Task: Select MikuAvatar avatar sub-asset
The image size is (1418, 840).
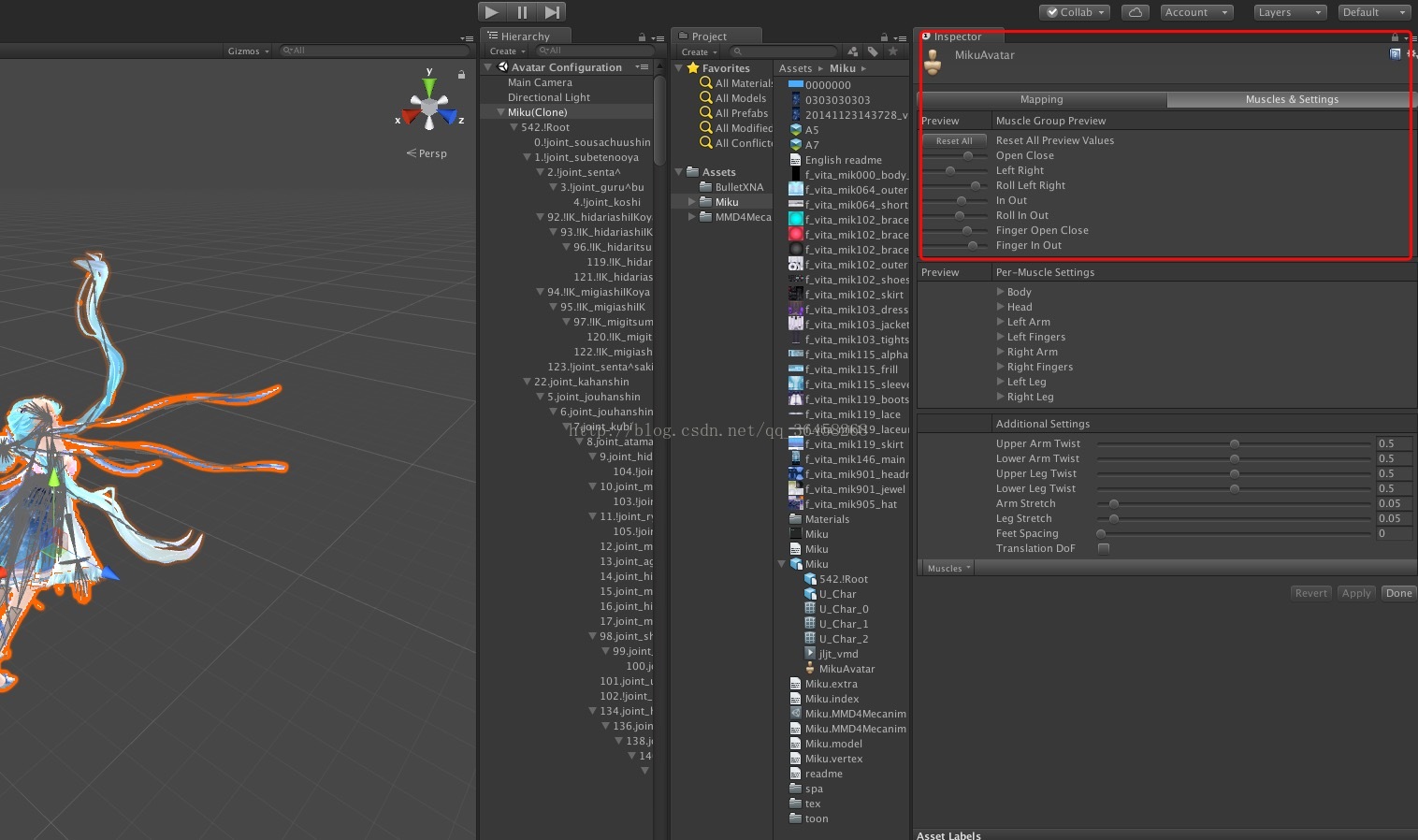Action: (839, 669)
